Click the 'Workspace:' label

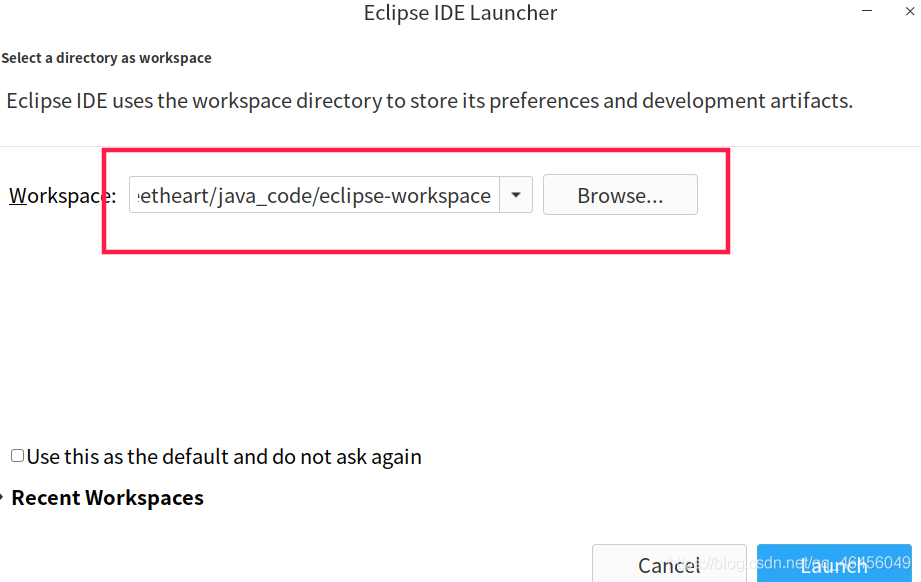(62, 196)
